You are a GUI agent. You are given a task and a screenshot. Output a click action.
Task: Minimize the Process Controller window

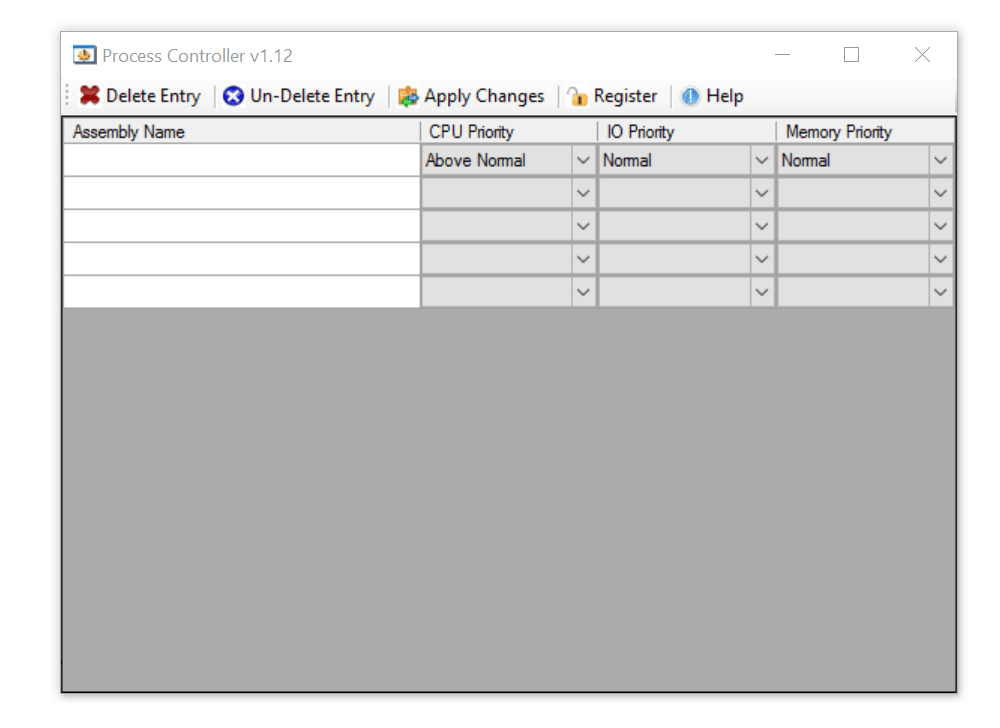783,55
